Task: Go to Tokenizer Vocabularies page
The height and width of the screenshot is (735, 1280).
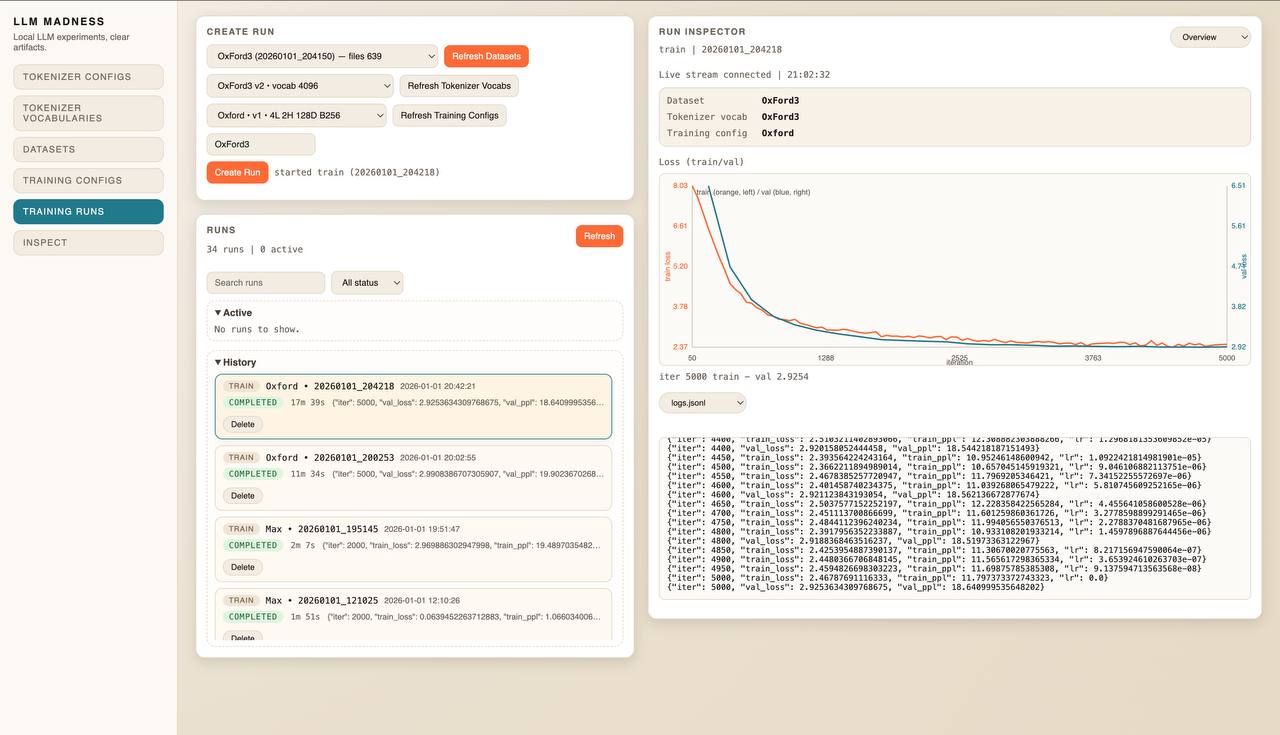Action: point(88,113)
